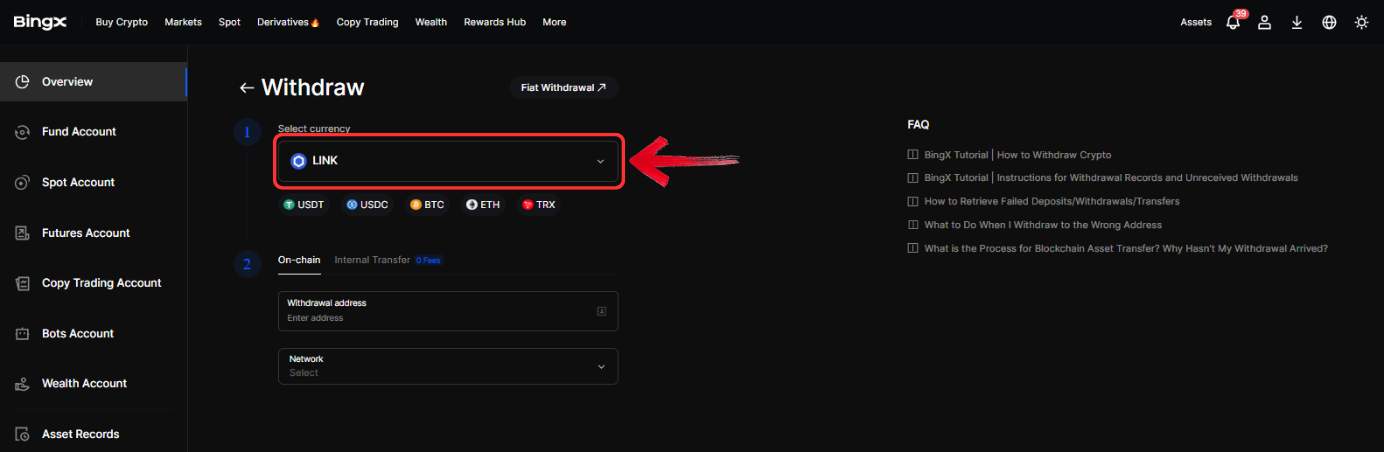Click the Network dropdown chevron arrow

pos(601,367)
